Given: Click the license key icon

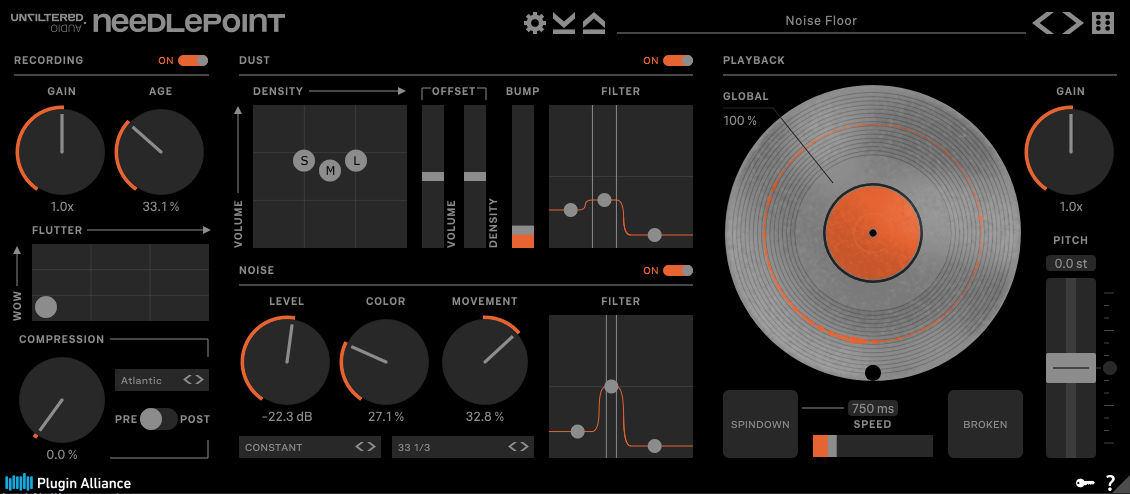Looking at the screenshot, I should 1085,482.
